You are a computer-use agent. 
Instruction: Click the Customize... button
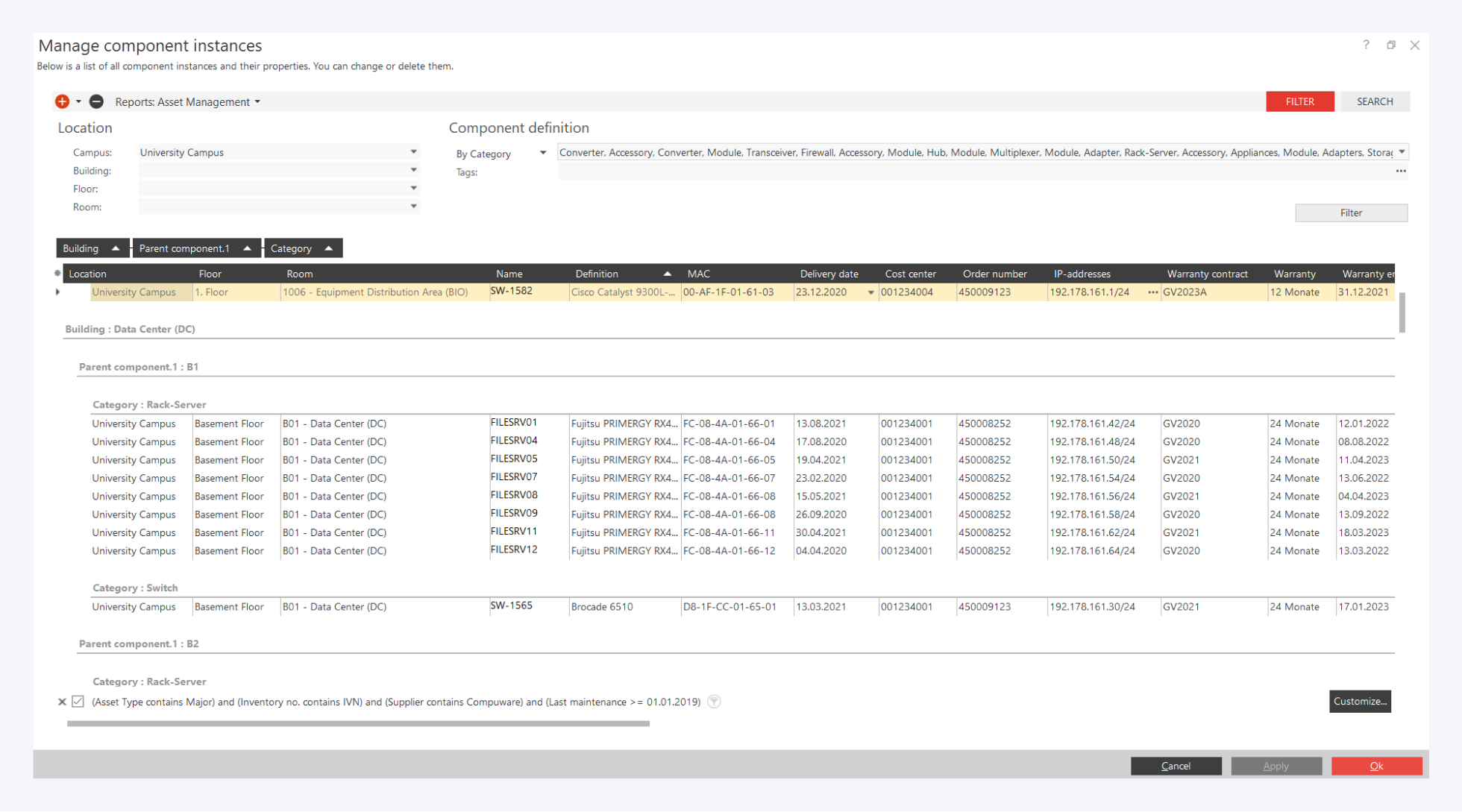[1359, 701]
